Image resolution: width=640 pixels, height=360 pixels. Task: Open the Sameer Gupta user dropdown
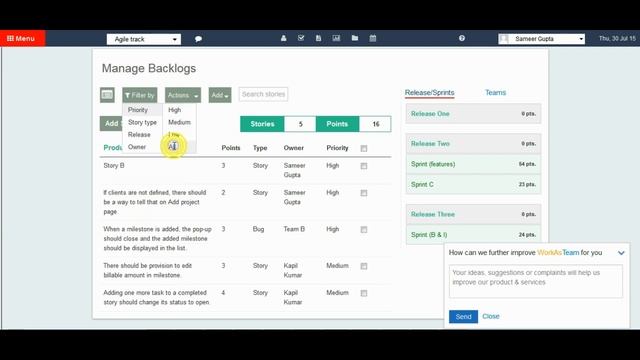[x=541, y=39]
